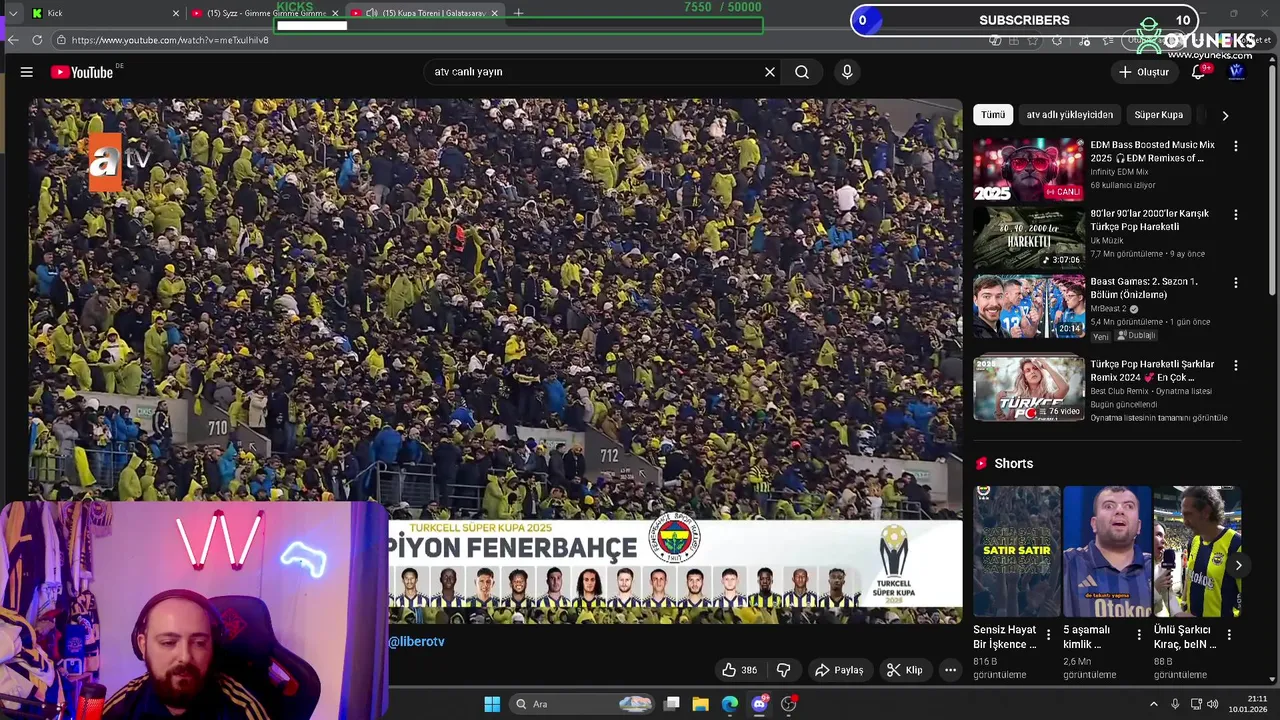Screen dimensions: 1280x720
Task: Switch to Kupa Töreni Galatasaray tab
Action: [425, 13]
